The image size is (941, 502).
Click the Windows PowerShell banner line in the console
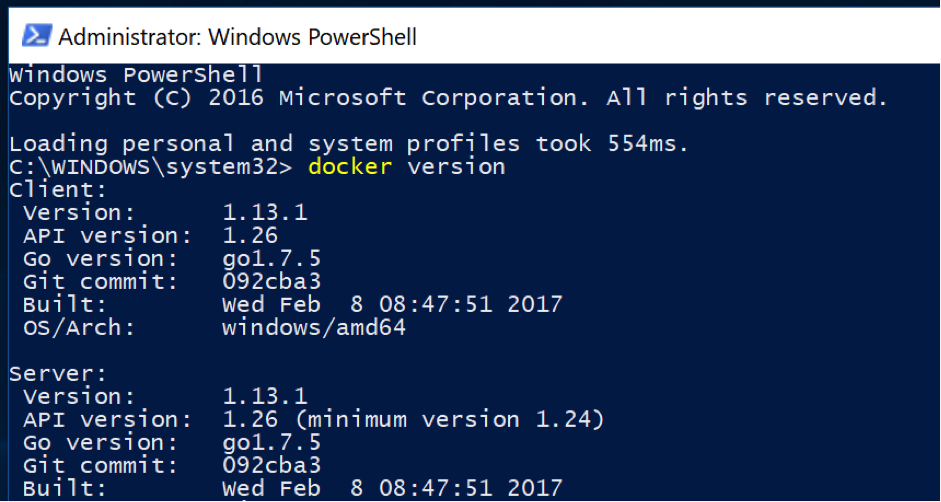pos(136,75)
